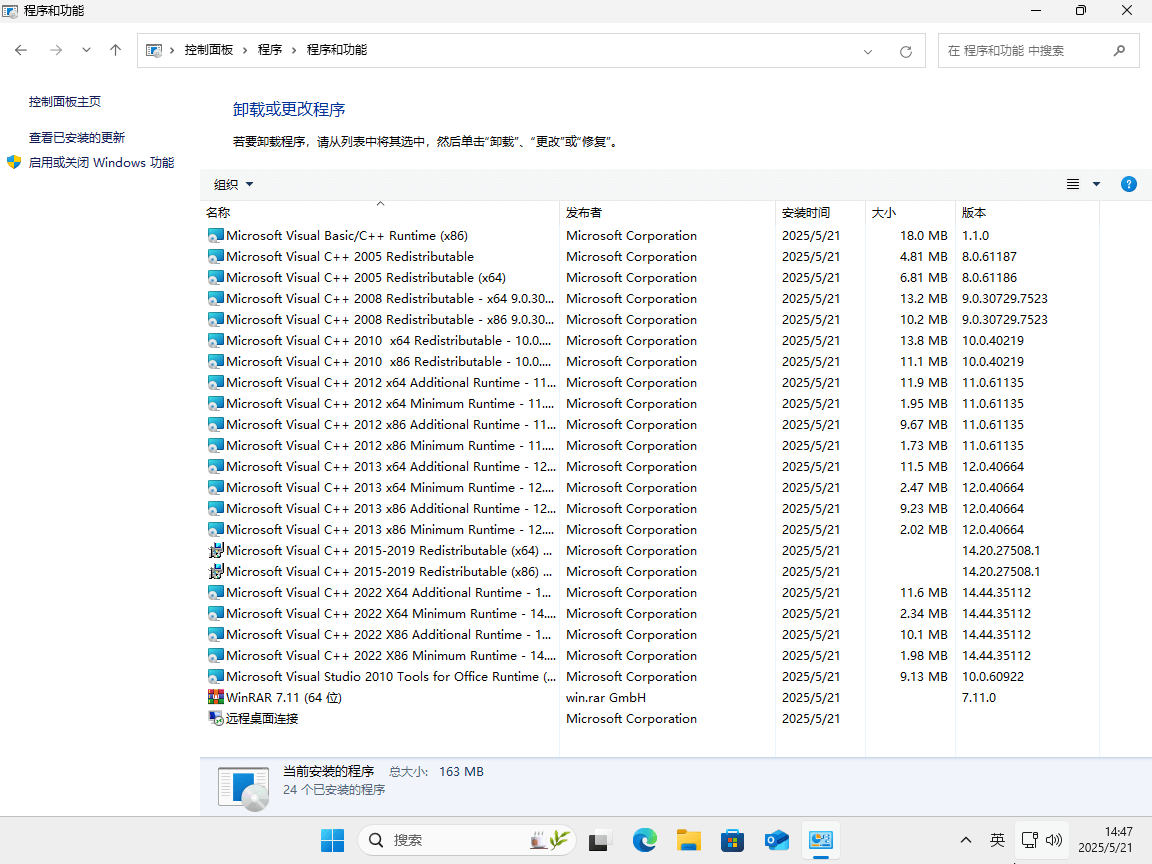Click 控制面板 breadcrumb in address bar
Screen dimensions: 1152x864
click(x=209, y=50)
